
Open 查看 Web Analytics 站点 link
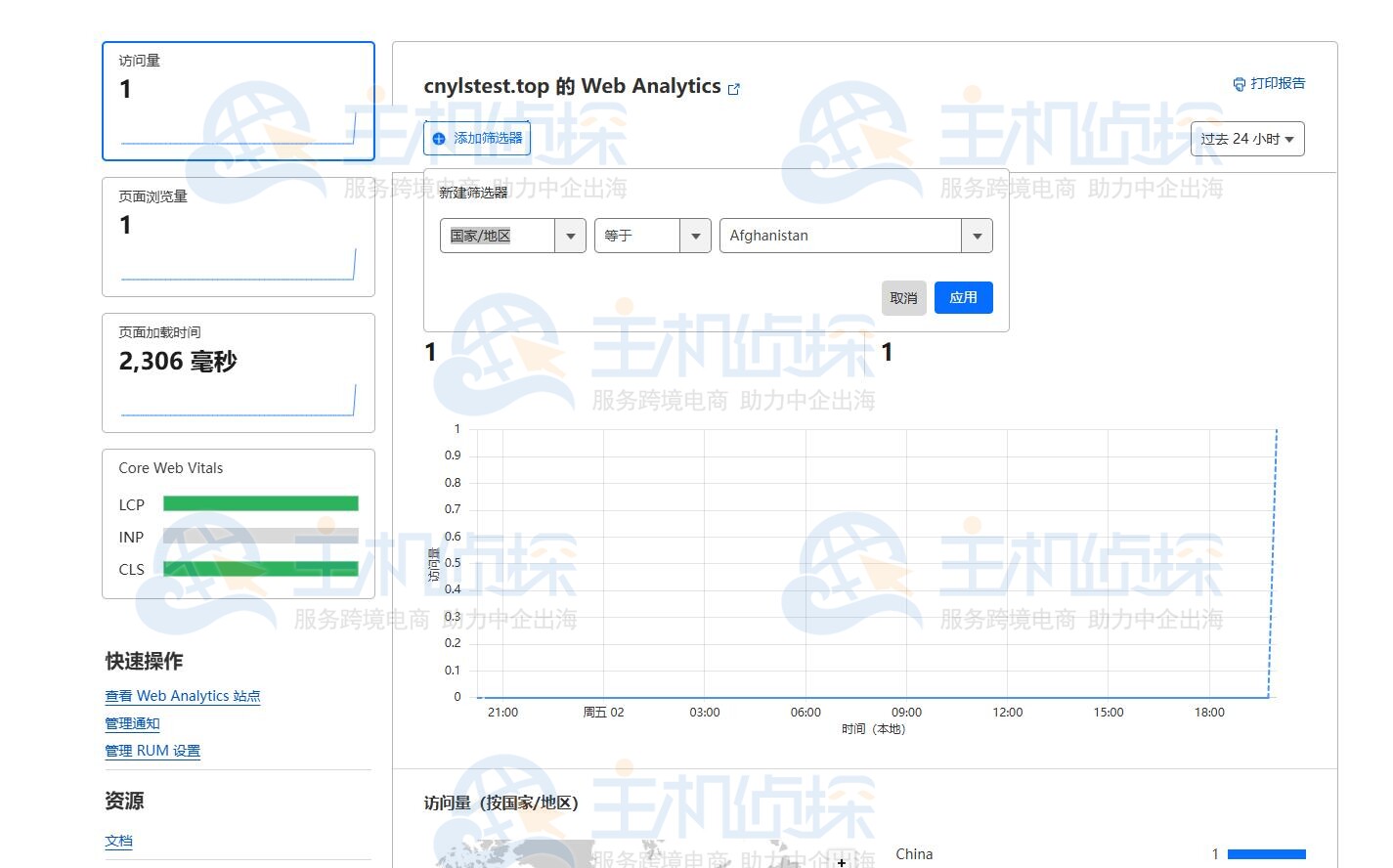coord(183,696)
